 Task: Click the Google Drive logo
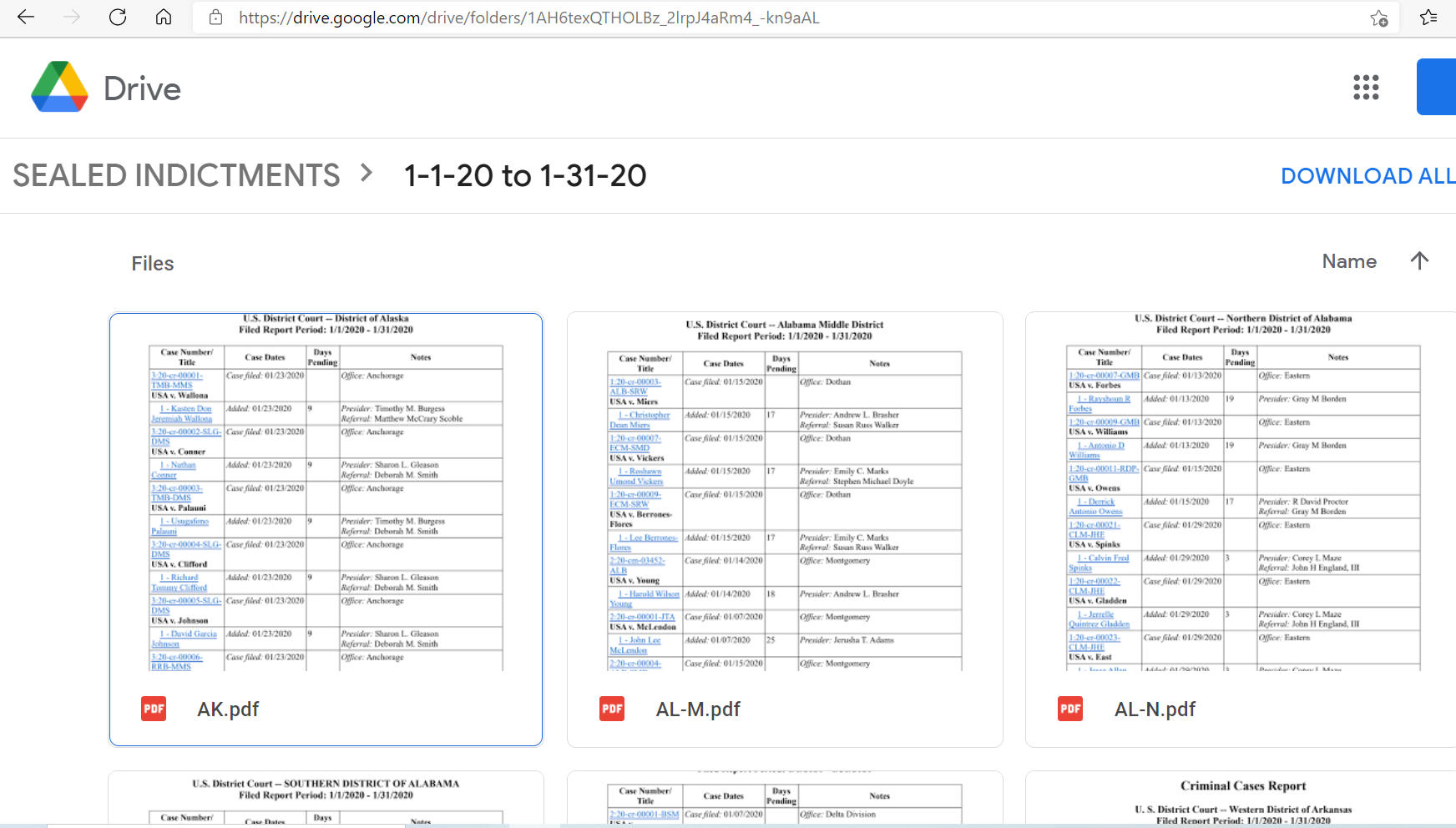59,87
